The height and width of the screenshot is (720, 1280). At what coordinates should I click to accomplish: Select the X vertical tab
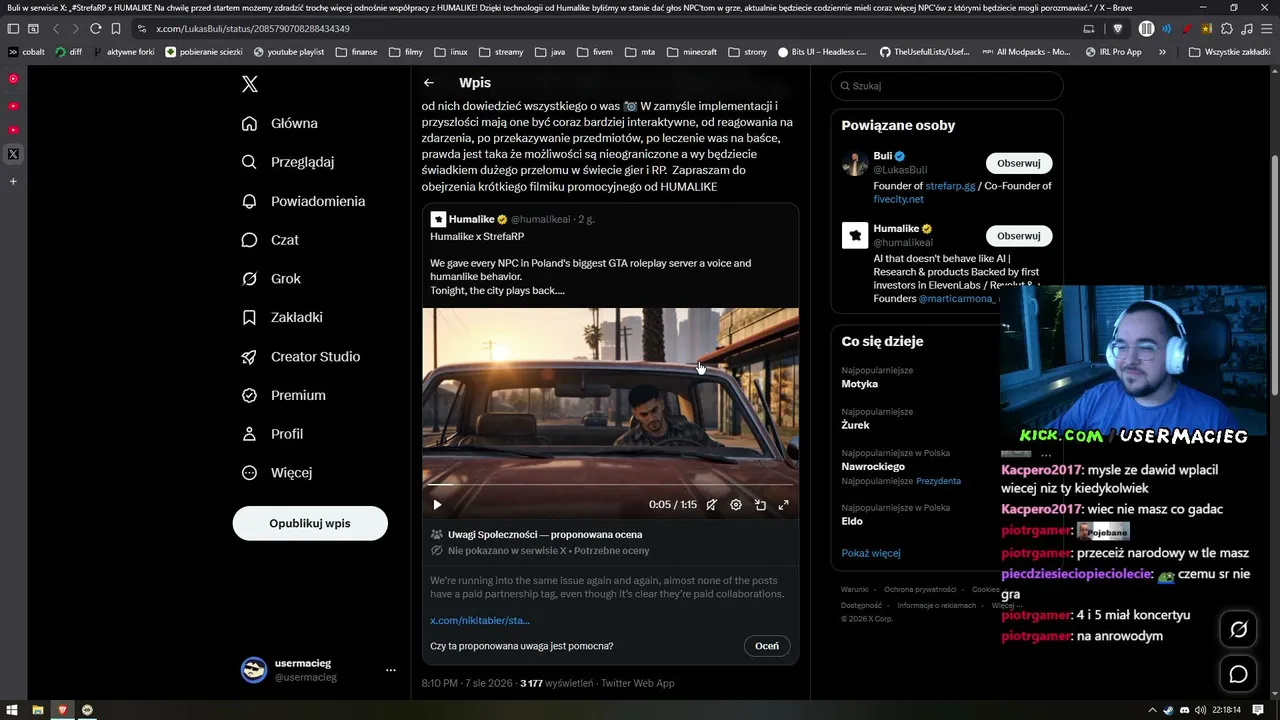(13, 154)
